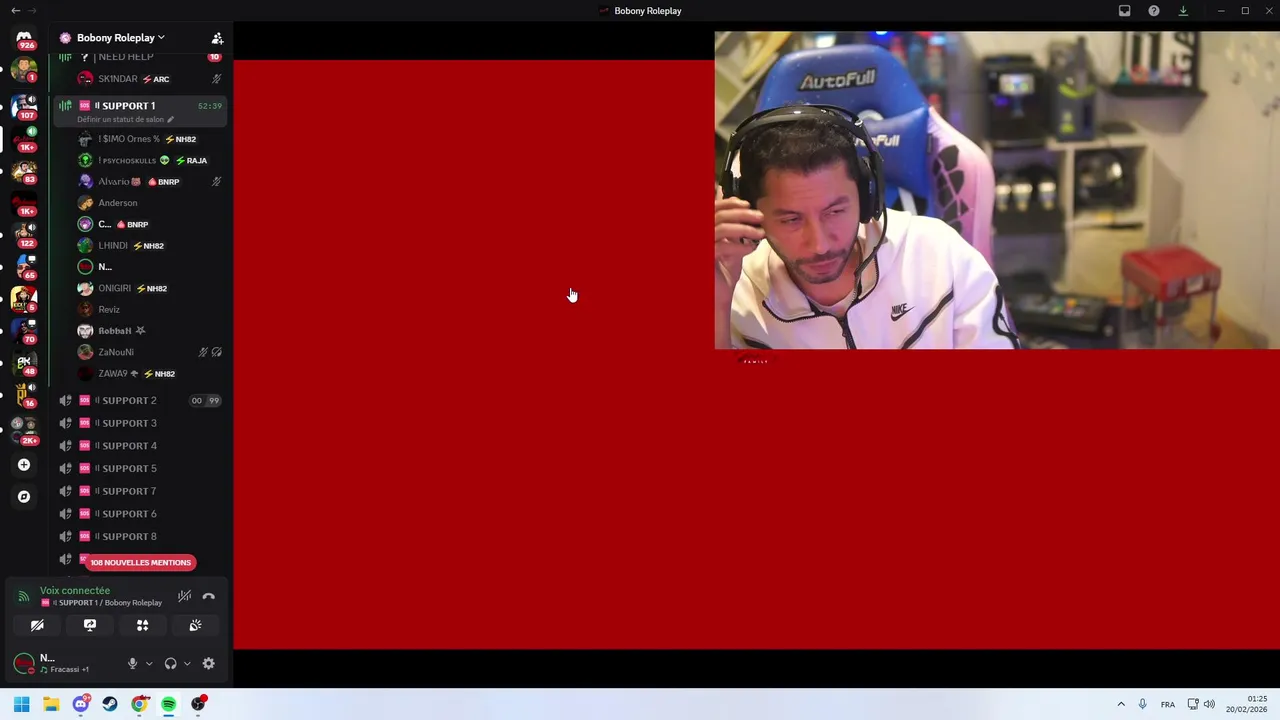This screenshot has width=1280, height=720.
Task: Click the invite members icon beside server name
Action: 217,38
